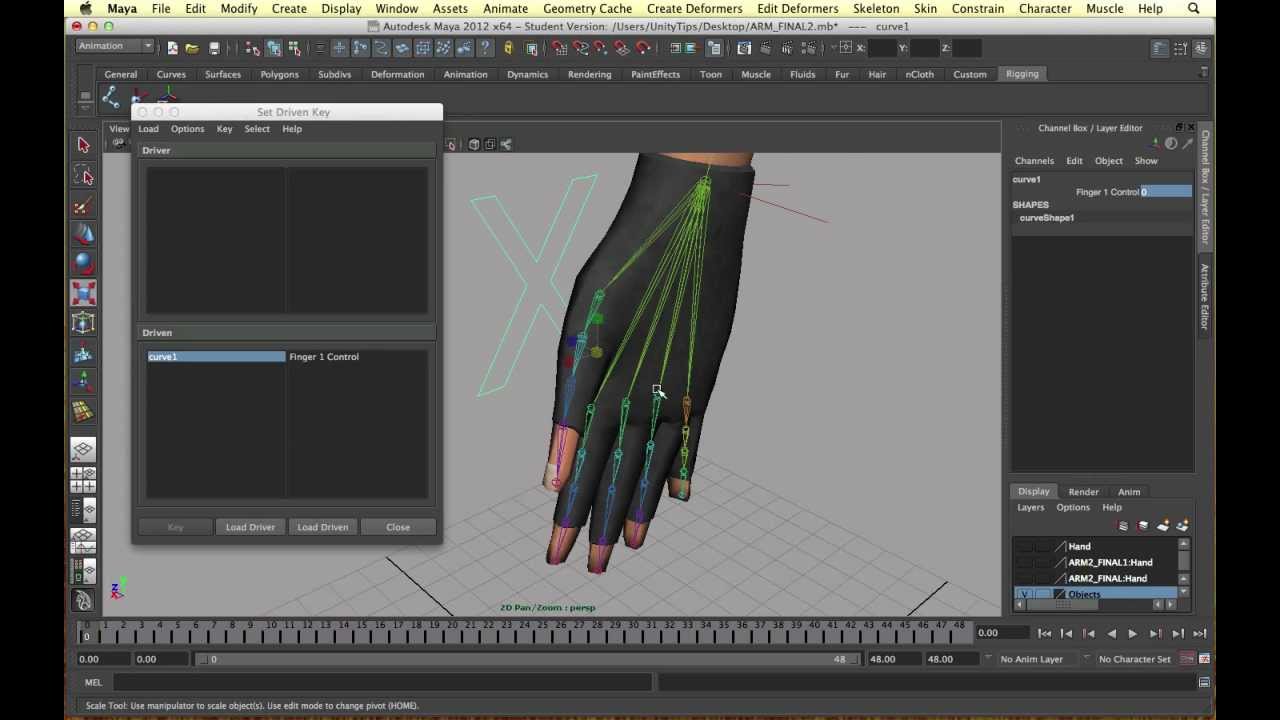This screenshot has width=1280, height=720.
Task: Choose the Soft Modification tool
Action: (x=83, y=352)
